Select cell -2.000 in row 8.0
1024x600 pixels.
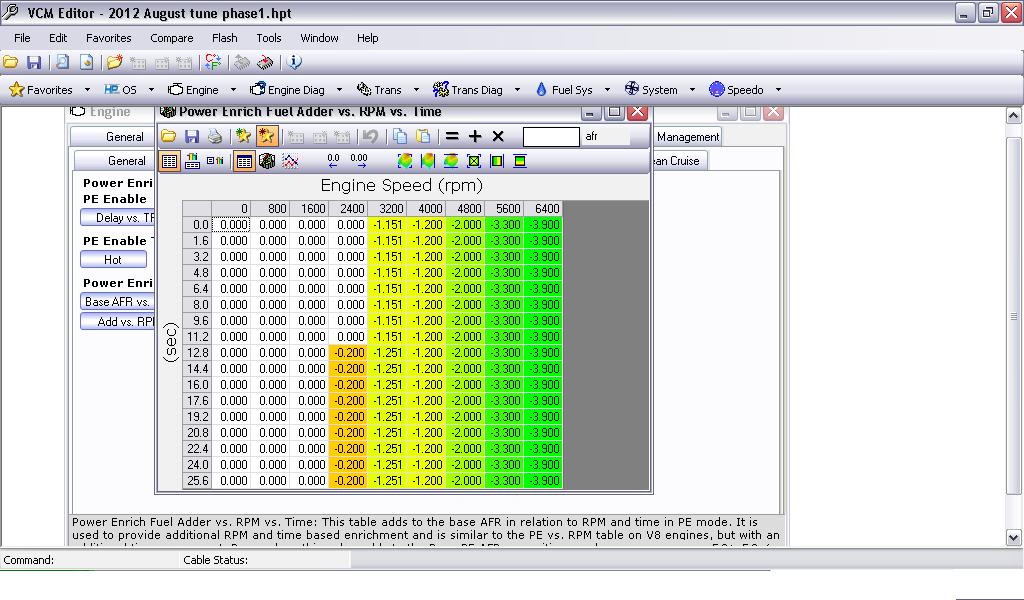coord(465,304)
